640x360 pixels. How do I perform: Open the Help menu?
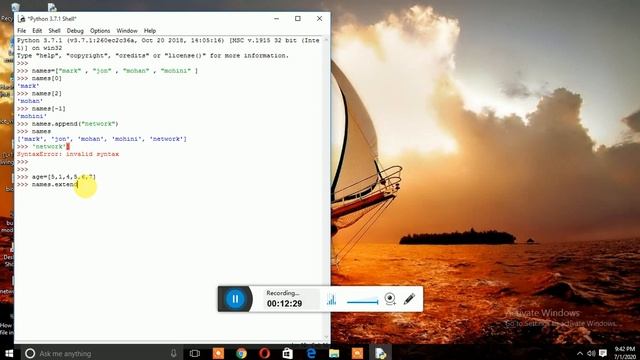[150, 31]
